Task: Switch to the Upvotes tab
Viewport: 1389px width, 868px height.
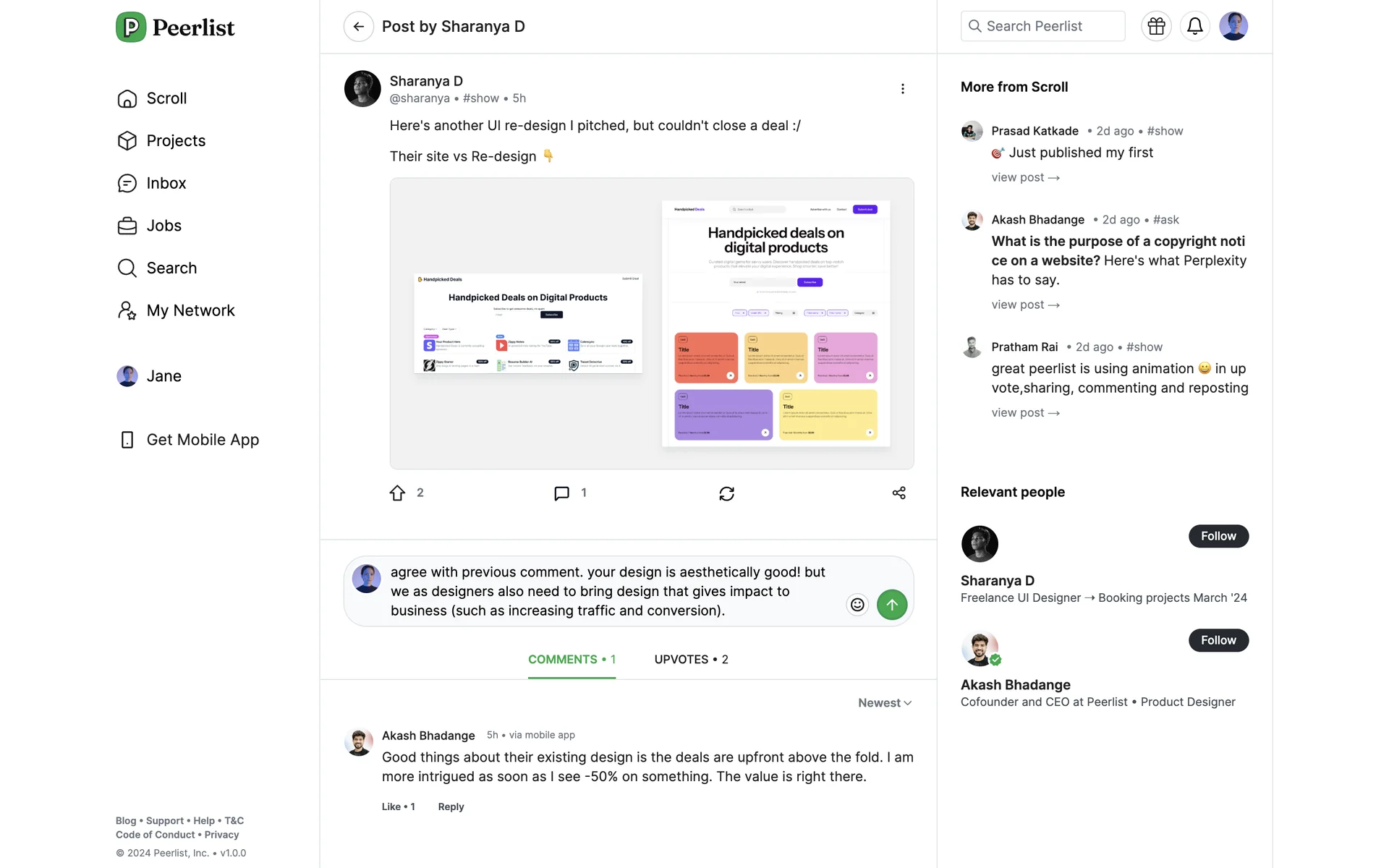Action: coord(691,660)
